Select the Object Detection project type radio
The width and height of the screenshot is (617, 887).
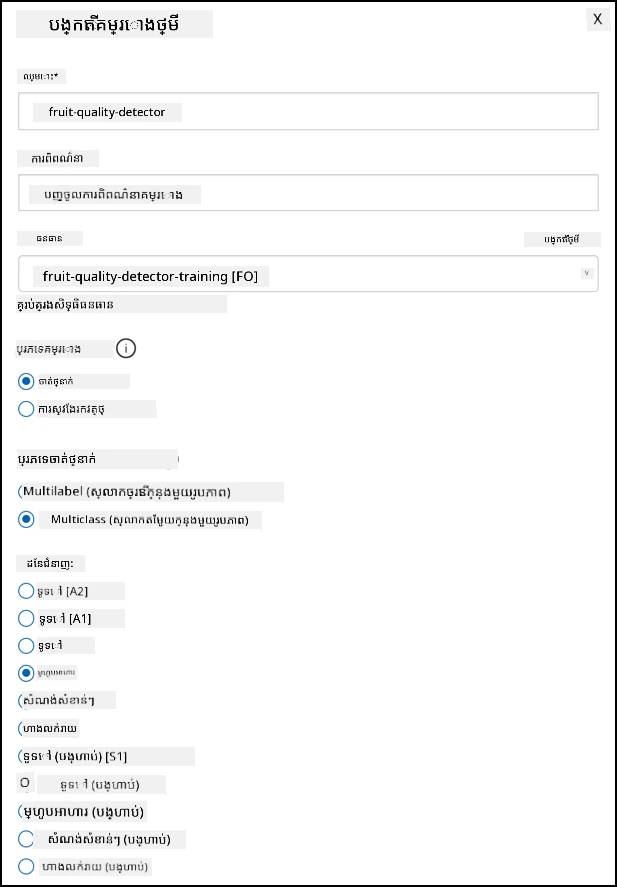coord(26,409)
